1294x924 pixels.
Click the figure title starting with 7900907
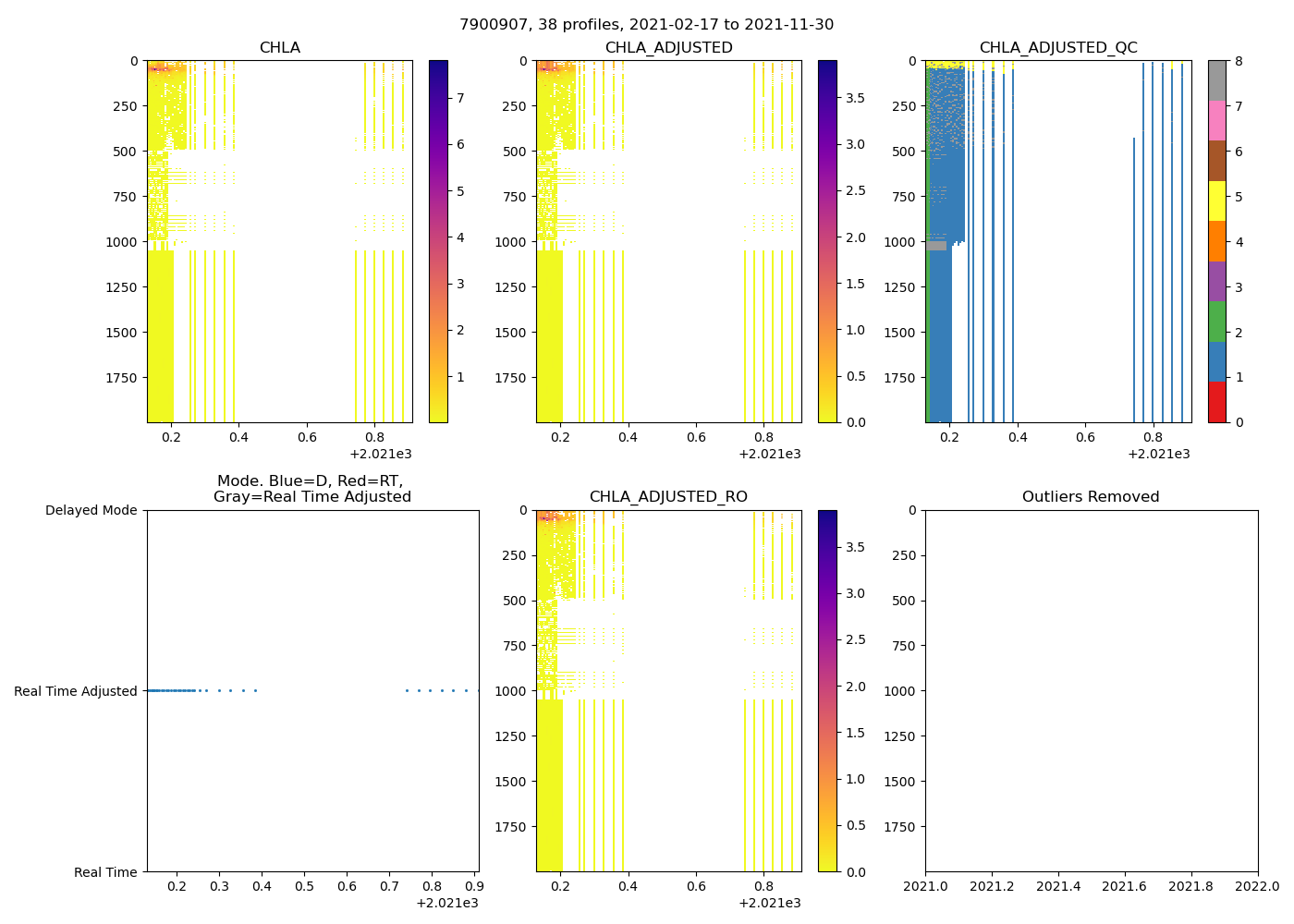coord(646,24)
